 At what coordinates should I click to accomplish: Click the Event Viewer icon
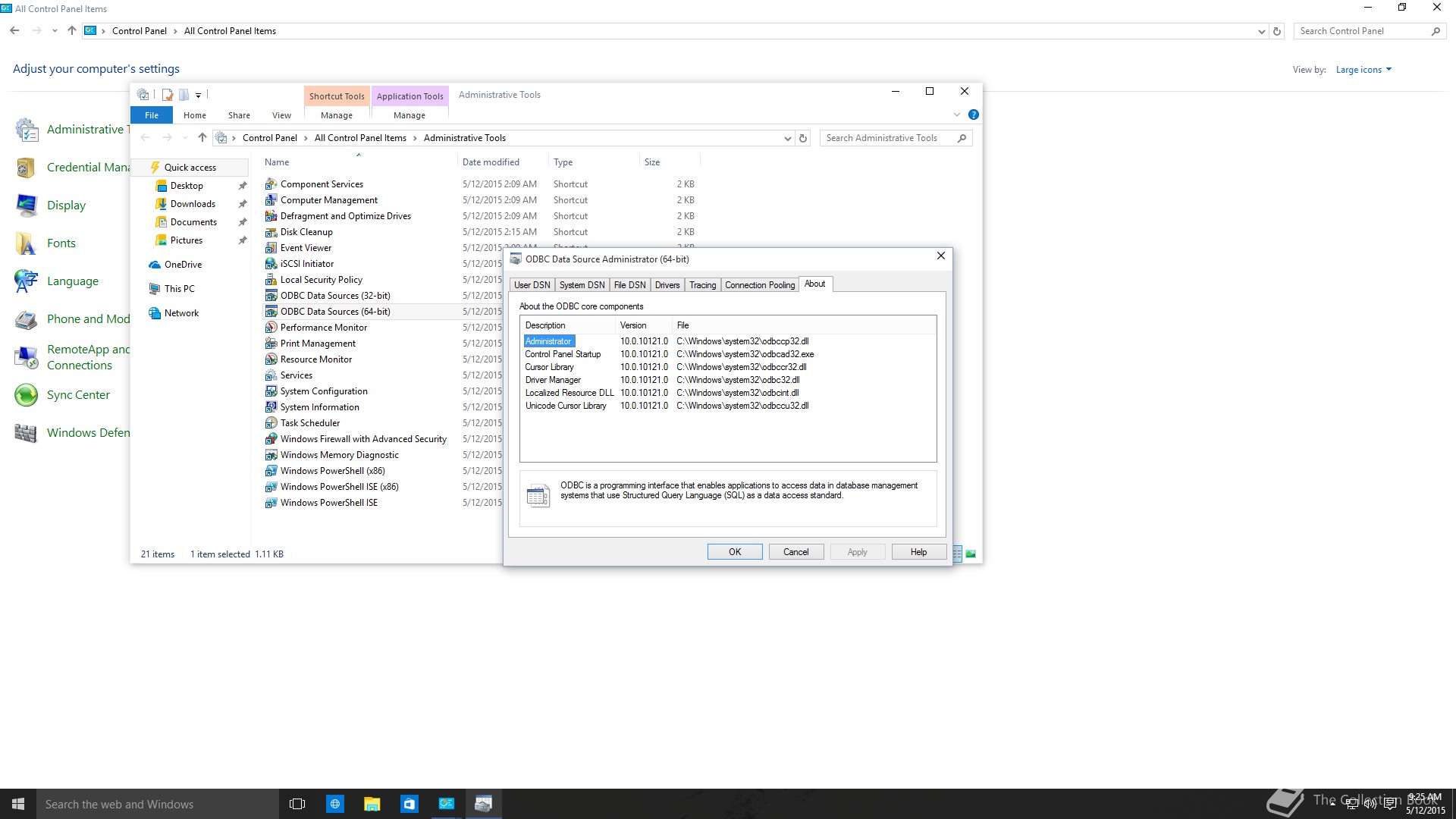point(271,248)
